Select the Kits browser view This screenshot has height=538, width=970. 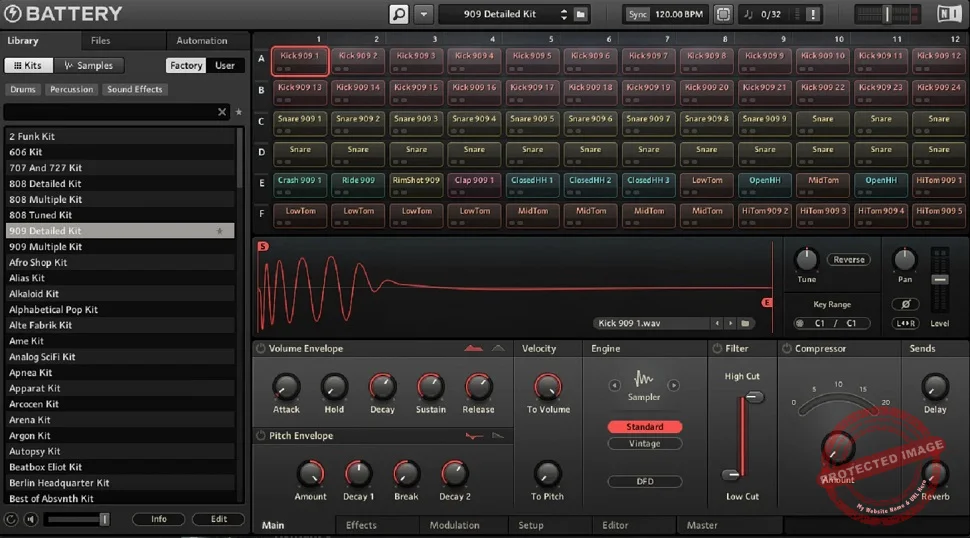pyautogui.click(x=28, y=65)
